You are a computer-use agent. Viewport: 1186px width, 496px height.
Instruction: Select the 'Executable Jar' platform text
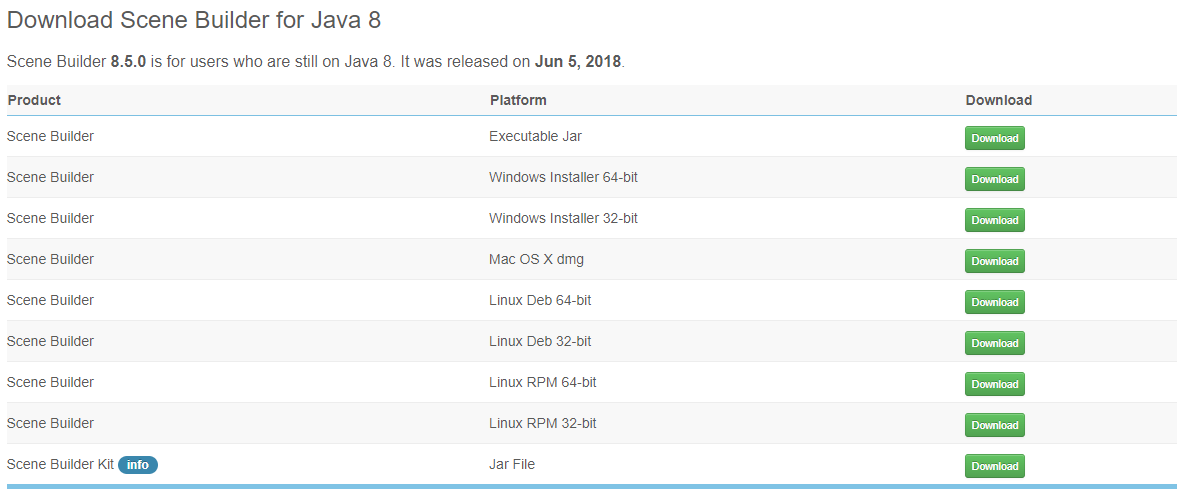tap(536, 137)
